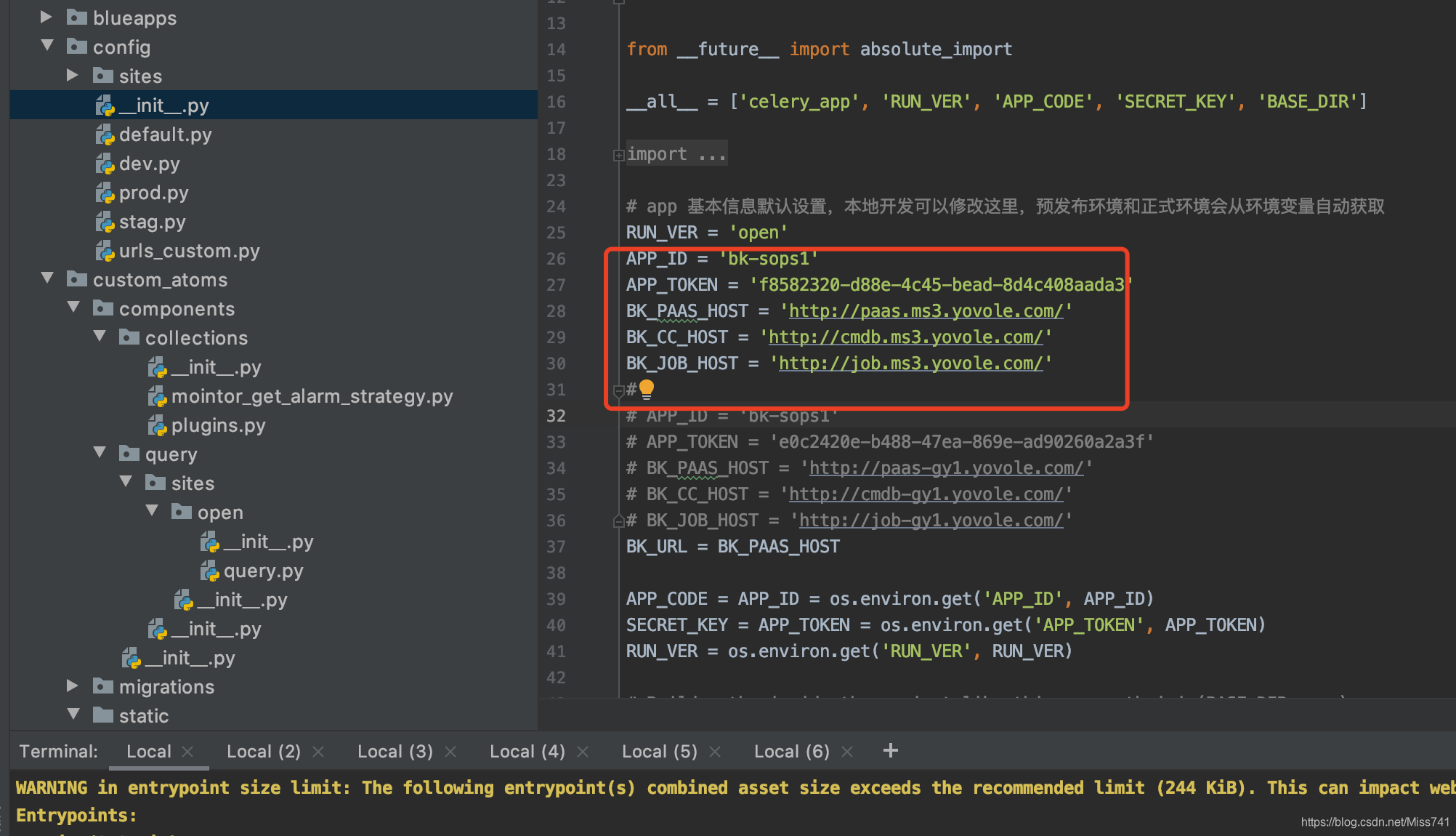Click the yellow lightbulb intention icon

[x=647, y=390]
